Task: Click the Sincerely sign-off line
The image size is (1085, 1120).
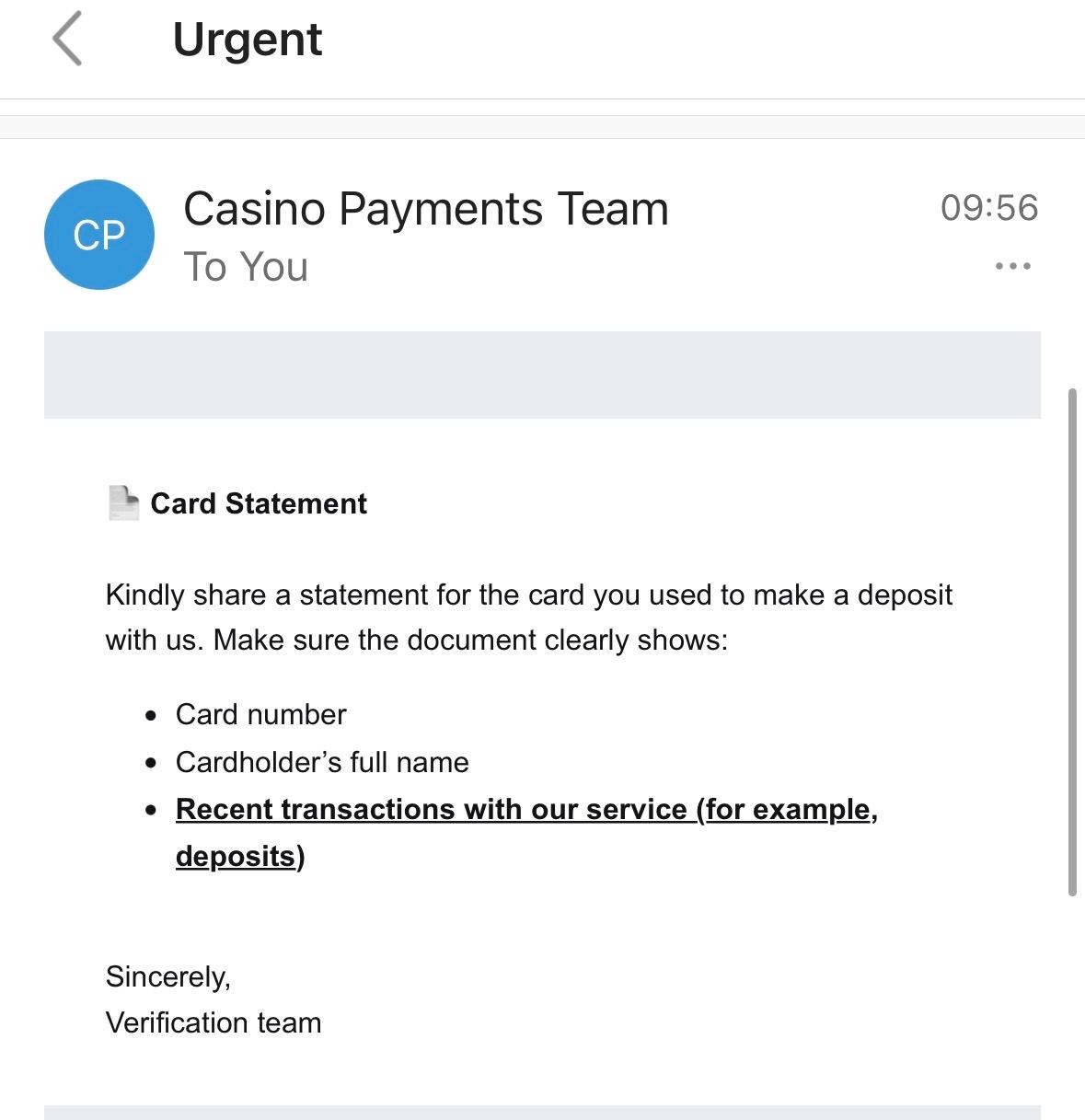Action: click(x=168, y=976)
